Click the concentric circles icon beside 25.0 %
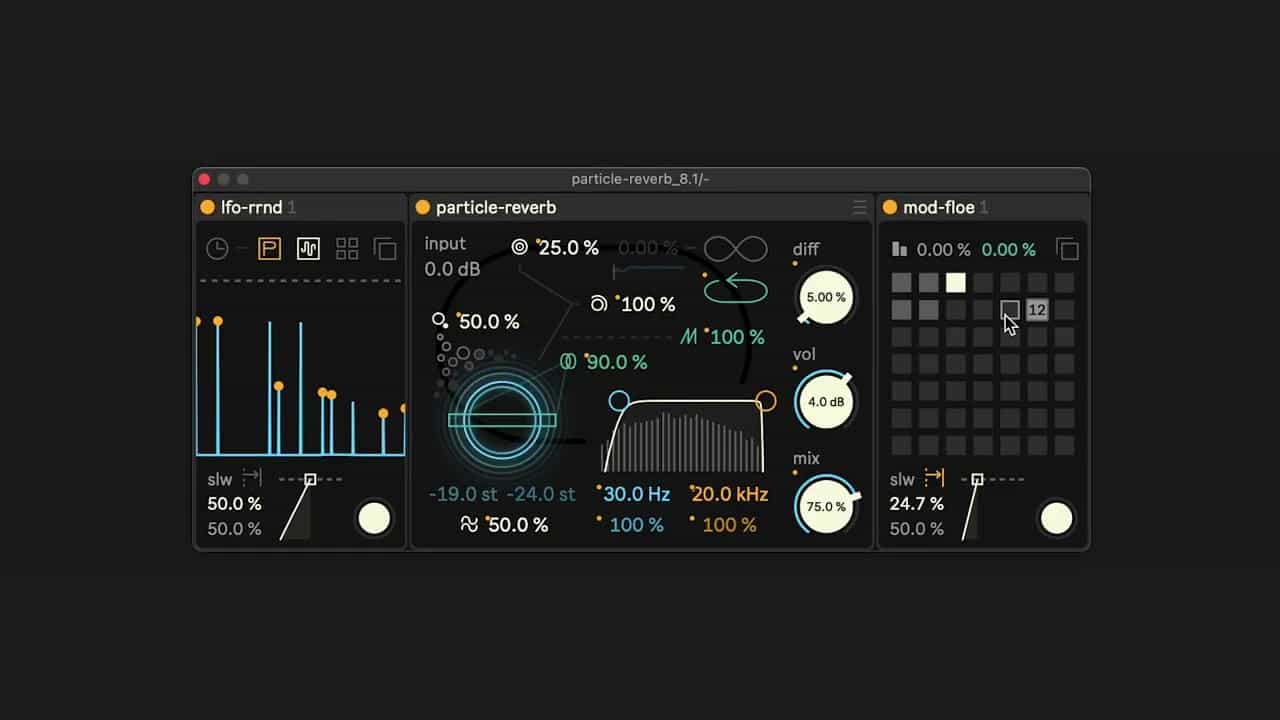 click(x=520, y=247)
